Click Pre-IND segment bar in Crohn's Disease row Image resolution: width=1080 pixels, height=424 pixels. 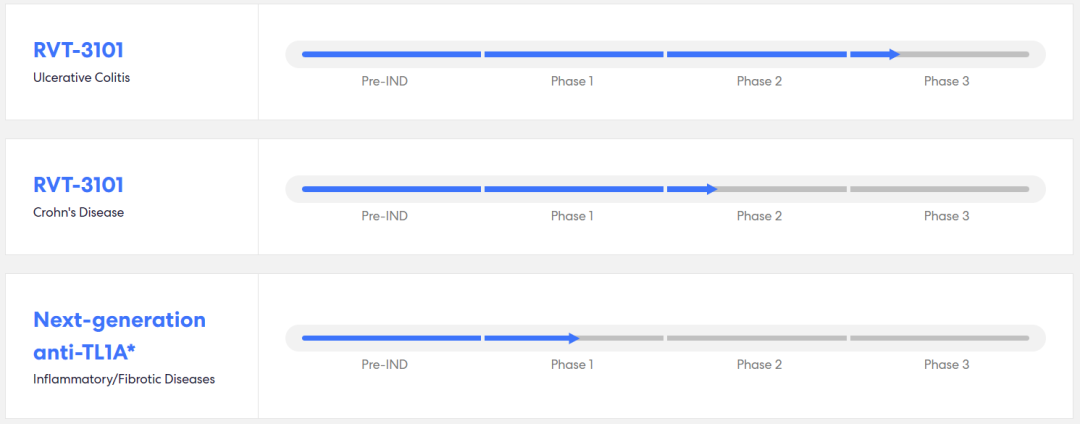tap(391, 189)
